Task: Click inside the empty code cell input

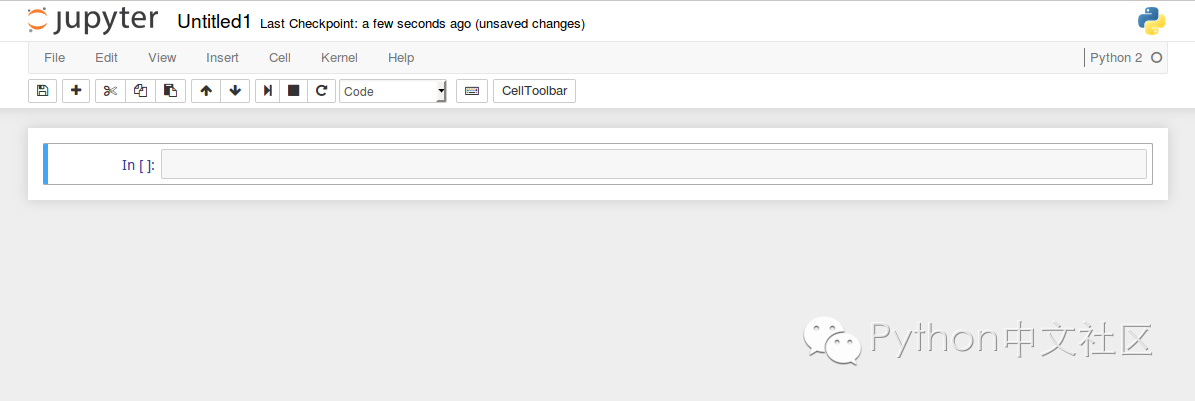Action: click(x=653, y=164)
